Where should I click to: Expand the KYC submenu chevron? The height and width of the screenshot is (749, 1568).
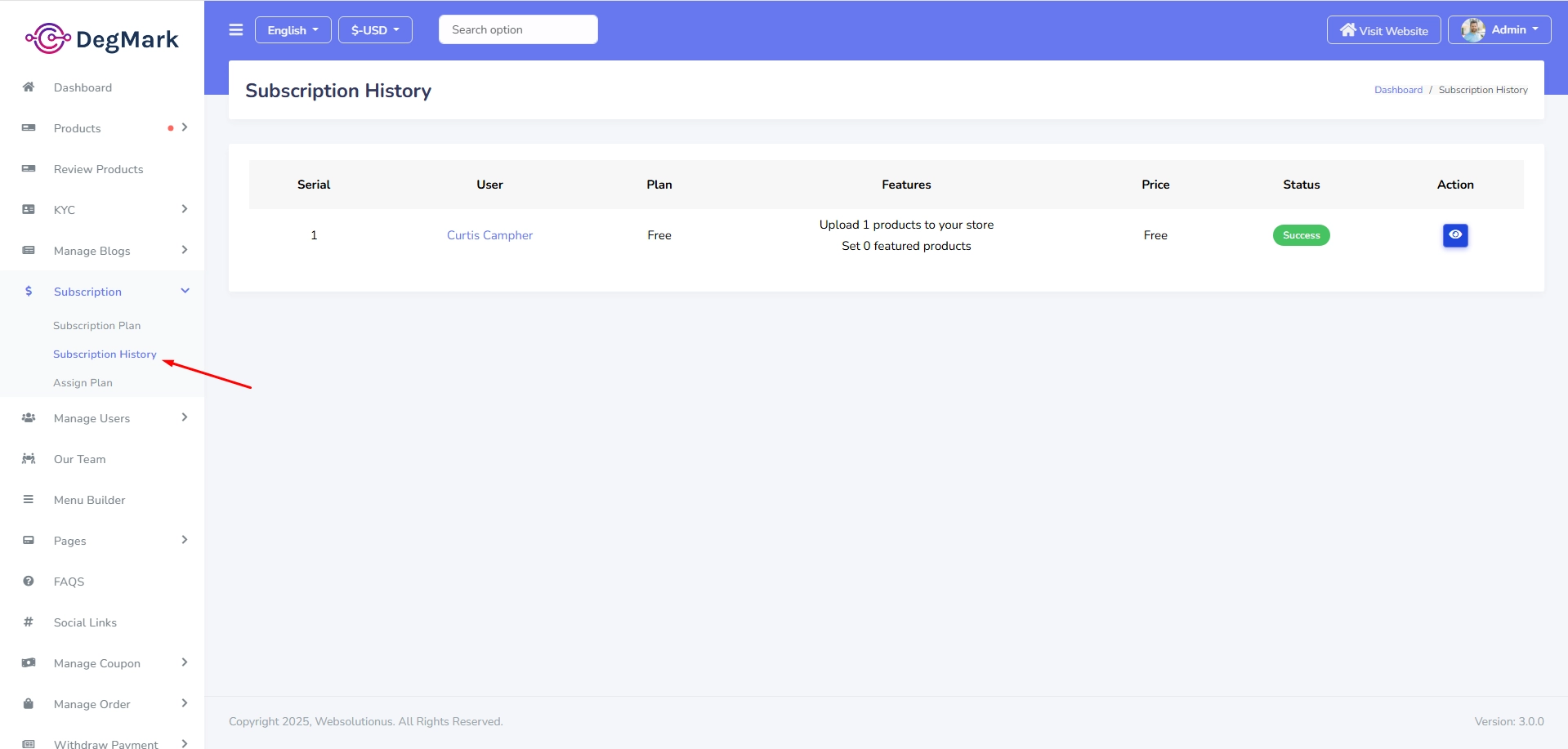[185, 209]
